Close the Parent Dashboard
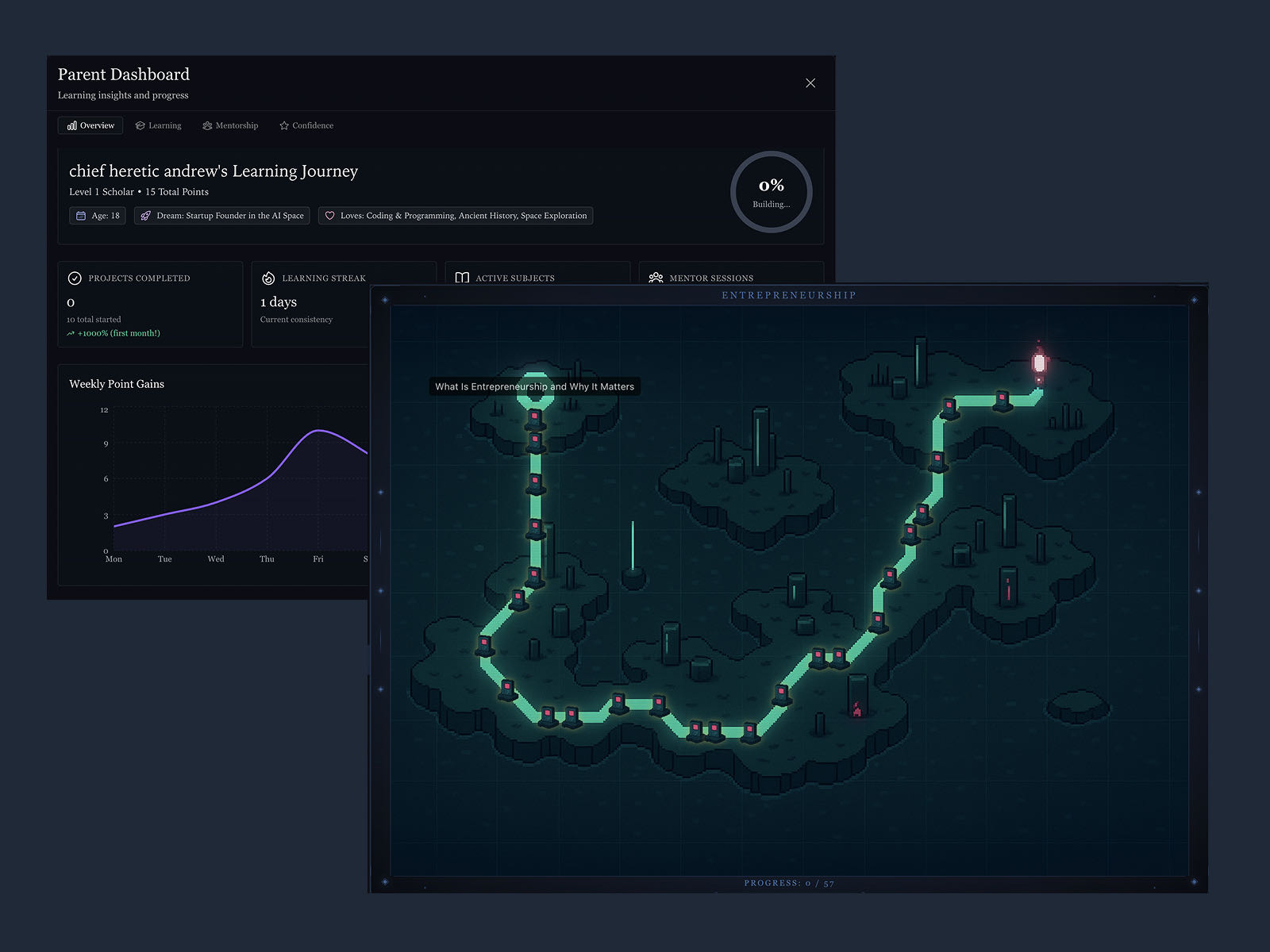This screenshot has height=952, width=1270. (810, 83)
